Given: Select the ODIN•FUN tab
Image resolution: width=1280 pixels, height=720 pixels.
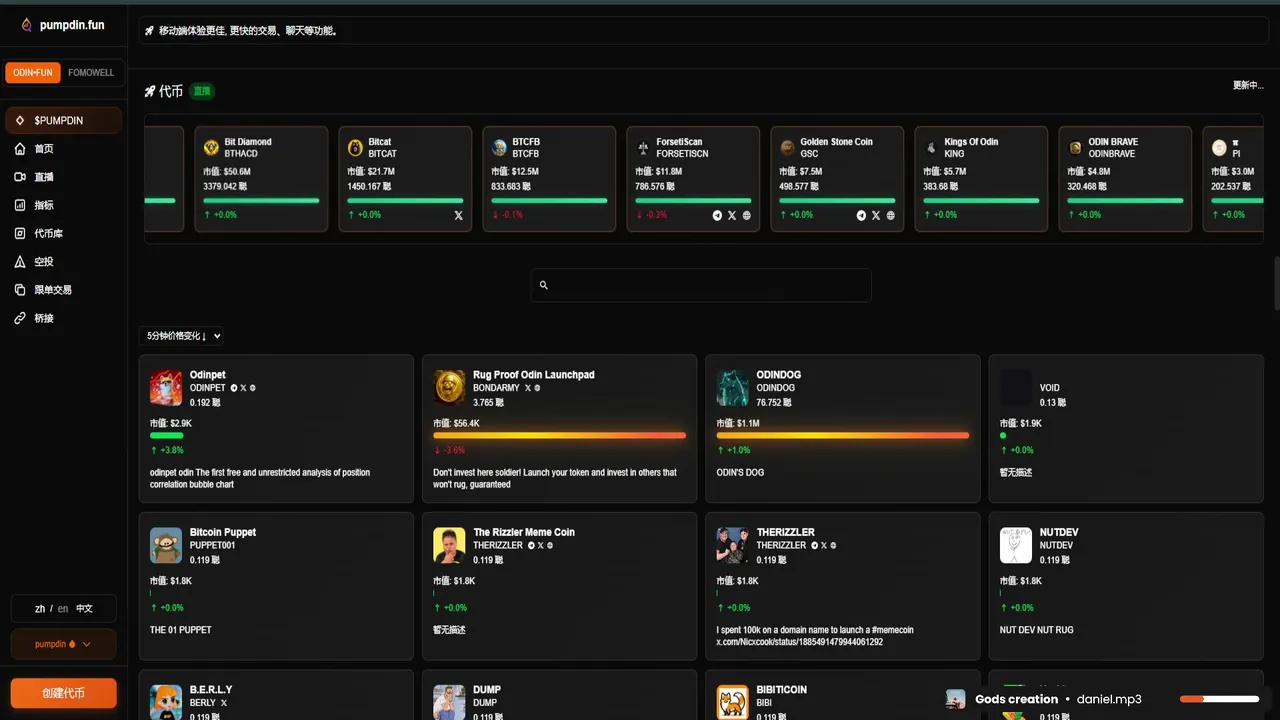Looking at the screenshot, I should click(x=33, y=73).
